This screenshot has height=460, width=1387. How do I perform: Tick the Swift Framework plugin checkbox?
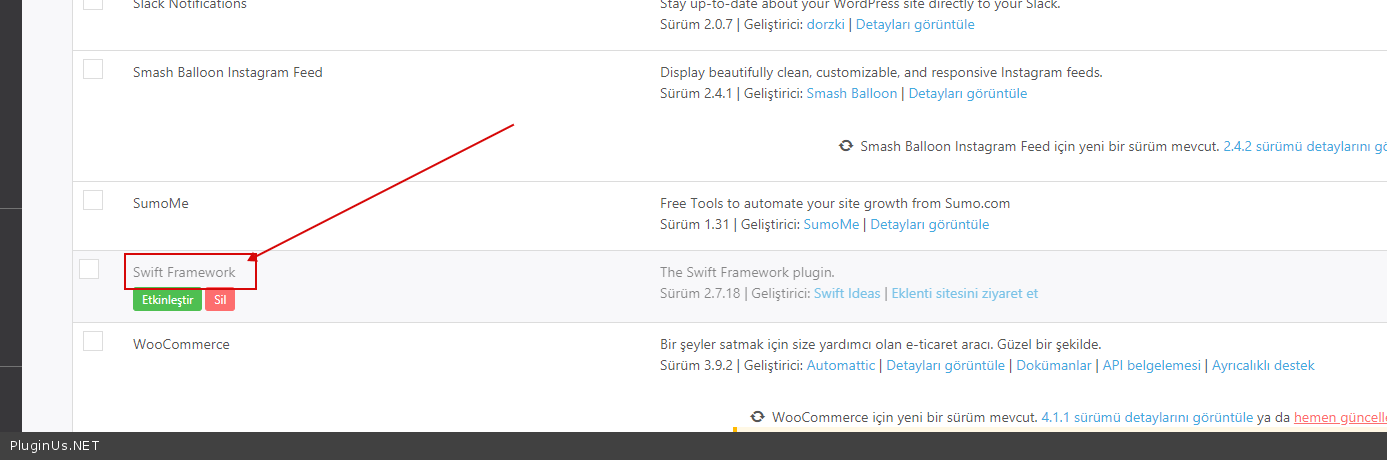89,269
